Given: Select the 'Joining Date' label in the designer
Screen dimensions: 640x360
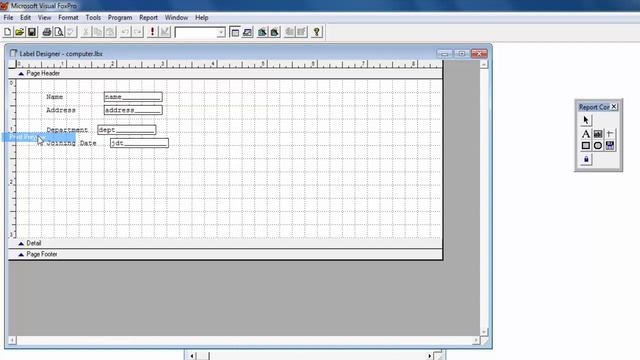Looking at the screenshot, I should point(71,143).
